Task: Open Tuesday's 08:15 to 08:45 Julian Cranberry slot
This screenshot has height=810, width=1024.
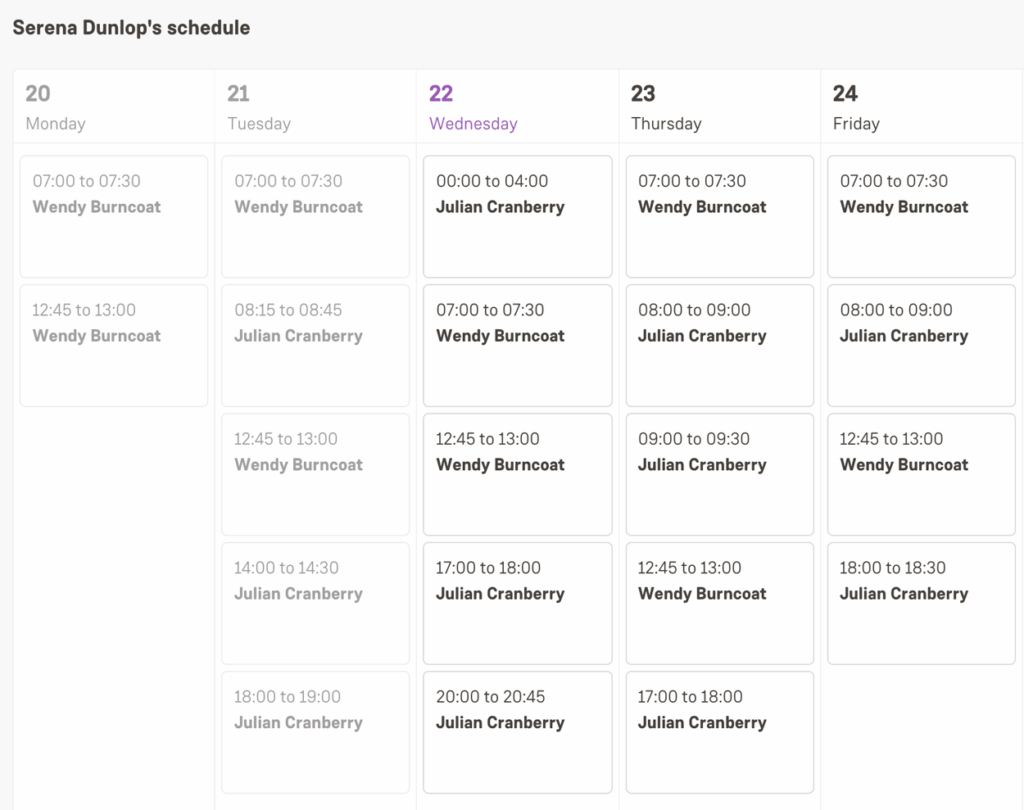Action: click(316, 345)
